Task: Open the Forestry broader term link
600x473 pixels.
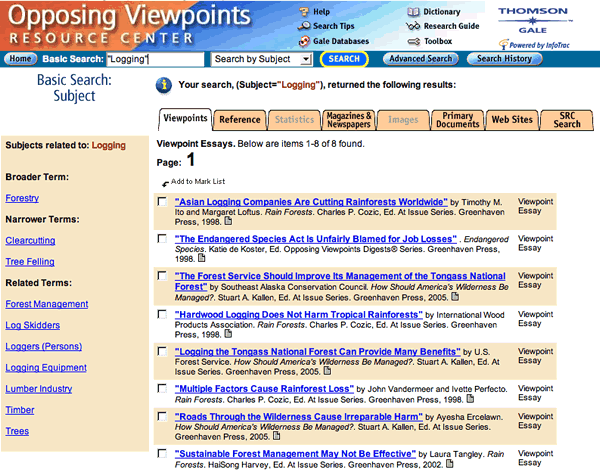Action: click(x=22, y=198)
